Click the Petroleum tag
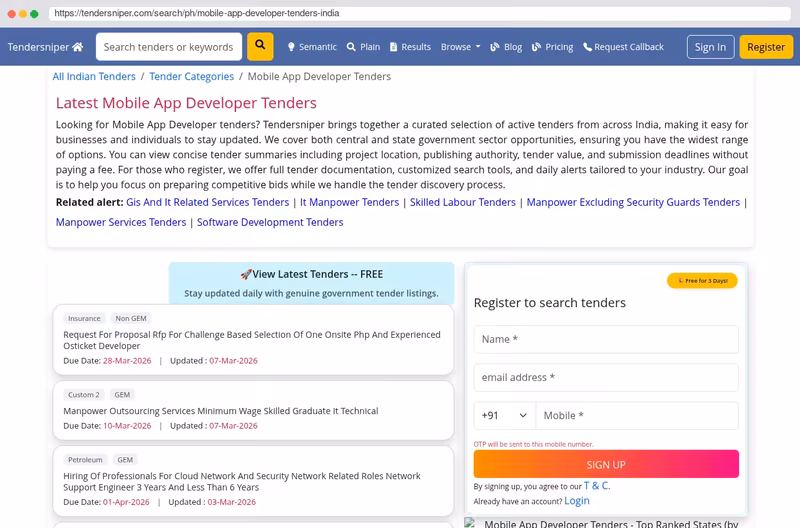This screenshot has height=528, width=800. coord(85,460)
